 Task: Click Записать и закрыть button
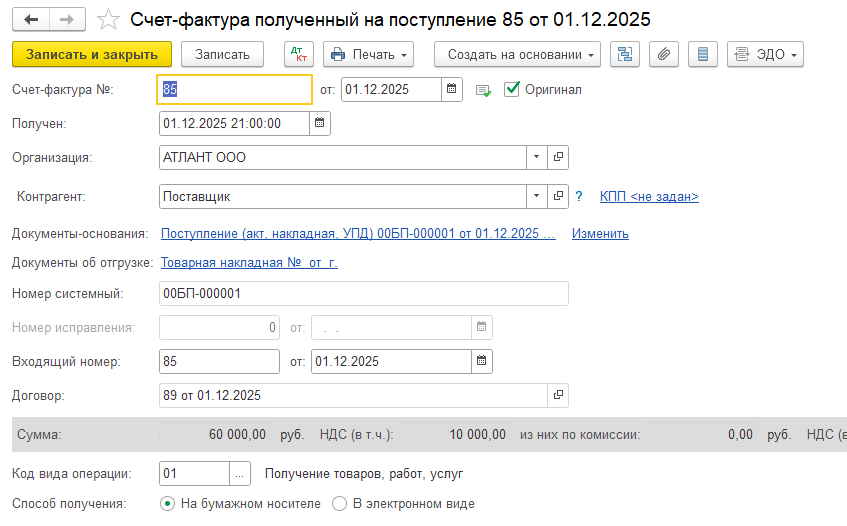pos(92,55)
